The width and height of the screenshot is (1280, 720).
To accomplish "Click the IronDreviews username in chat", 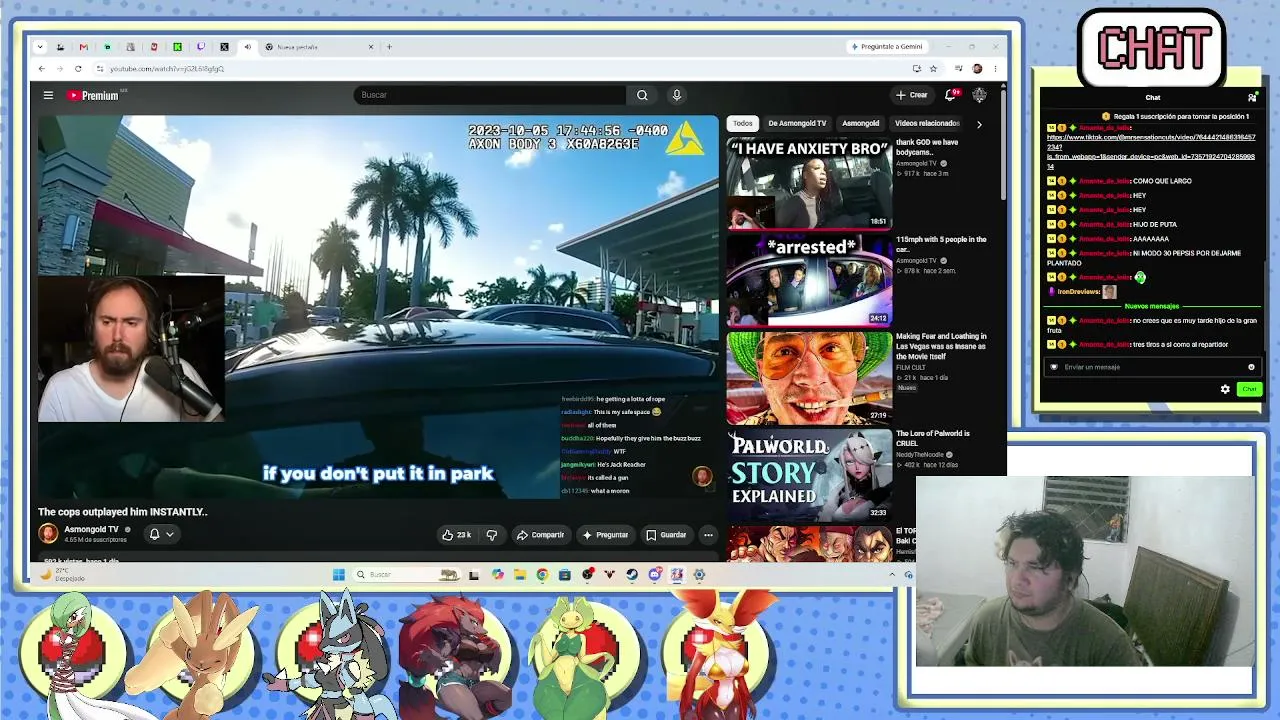I will click(x=1079, y=292).
